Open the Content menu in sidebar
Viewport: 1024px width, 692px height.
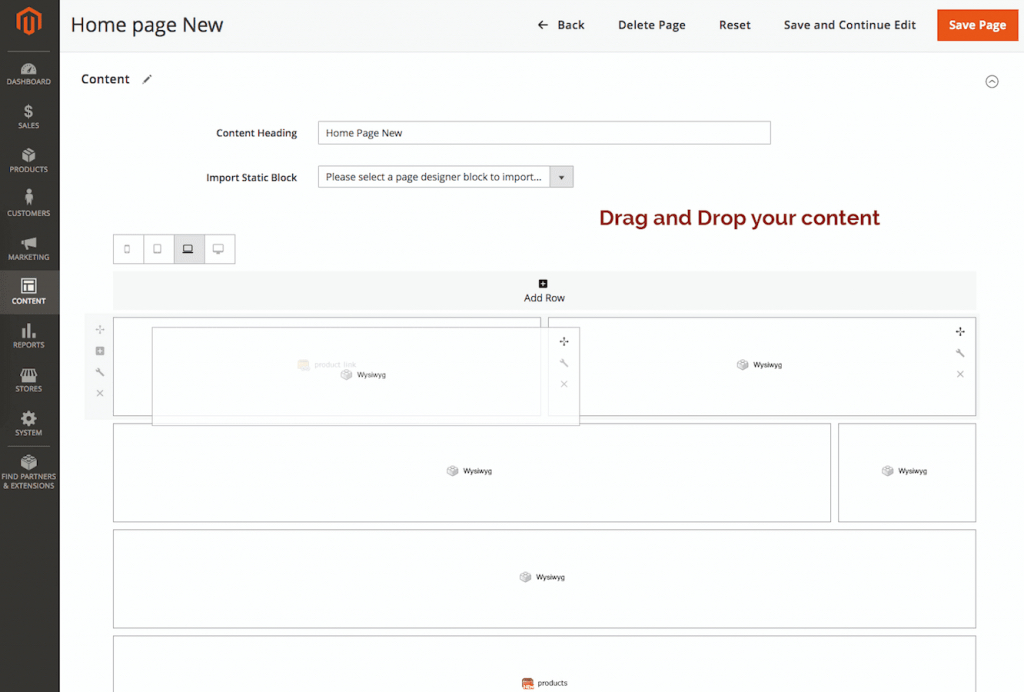coord(29,292)
